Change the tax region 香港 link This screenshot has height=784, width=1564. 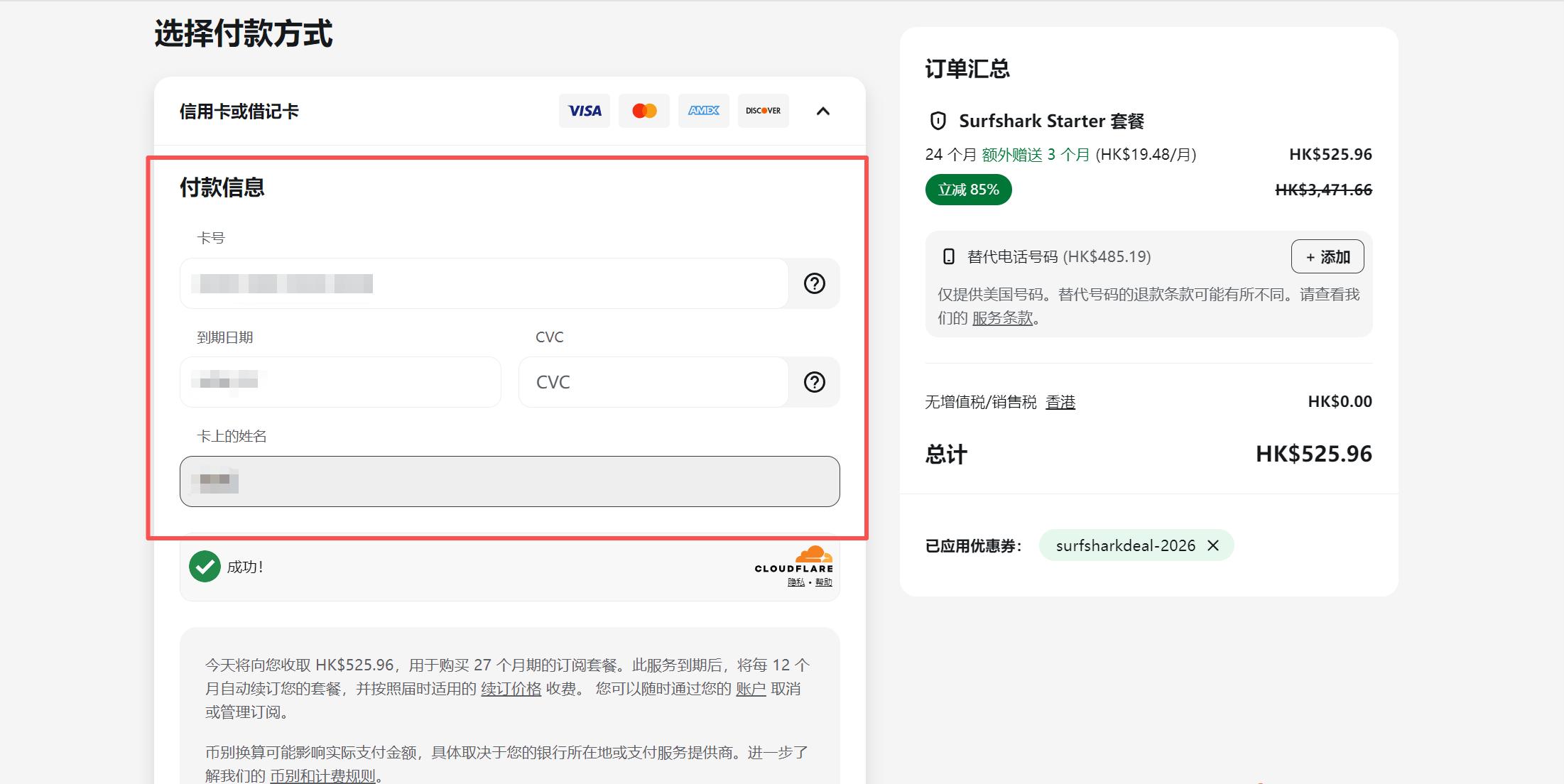(x=1060, y=402)
